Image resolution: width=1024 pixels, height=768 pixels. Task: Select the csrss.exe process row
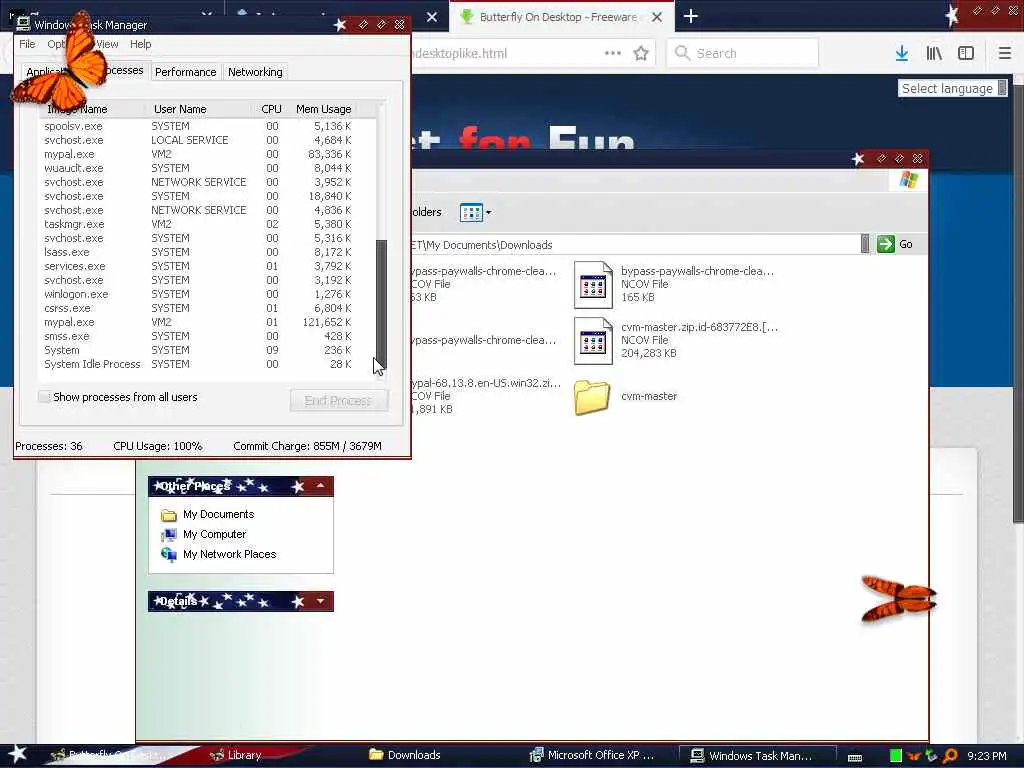point(198,308)
